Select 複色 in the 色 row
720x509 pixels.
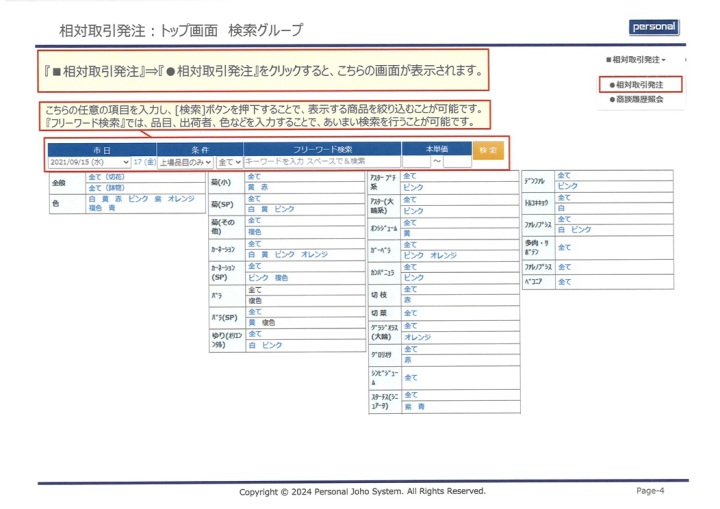coord(95,208)
